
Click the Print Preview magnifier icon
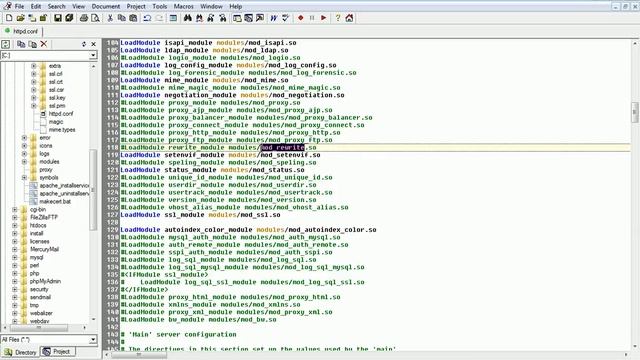[95, 18]
